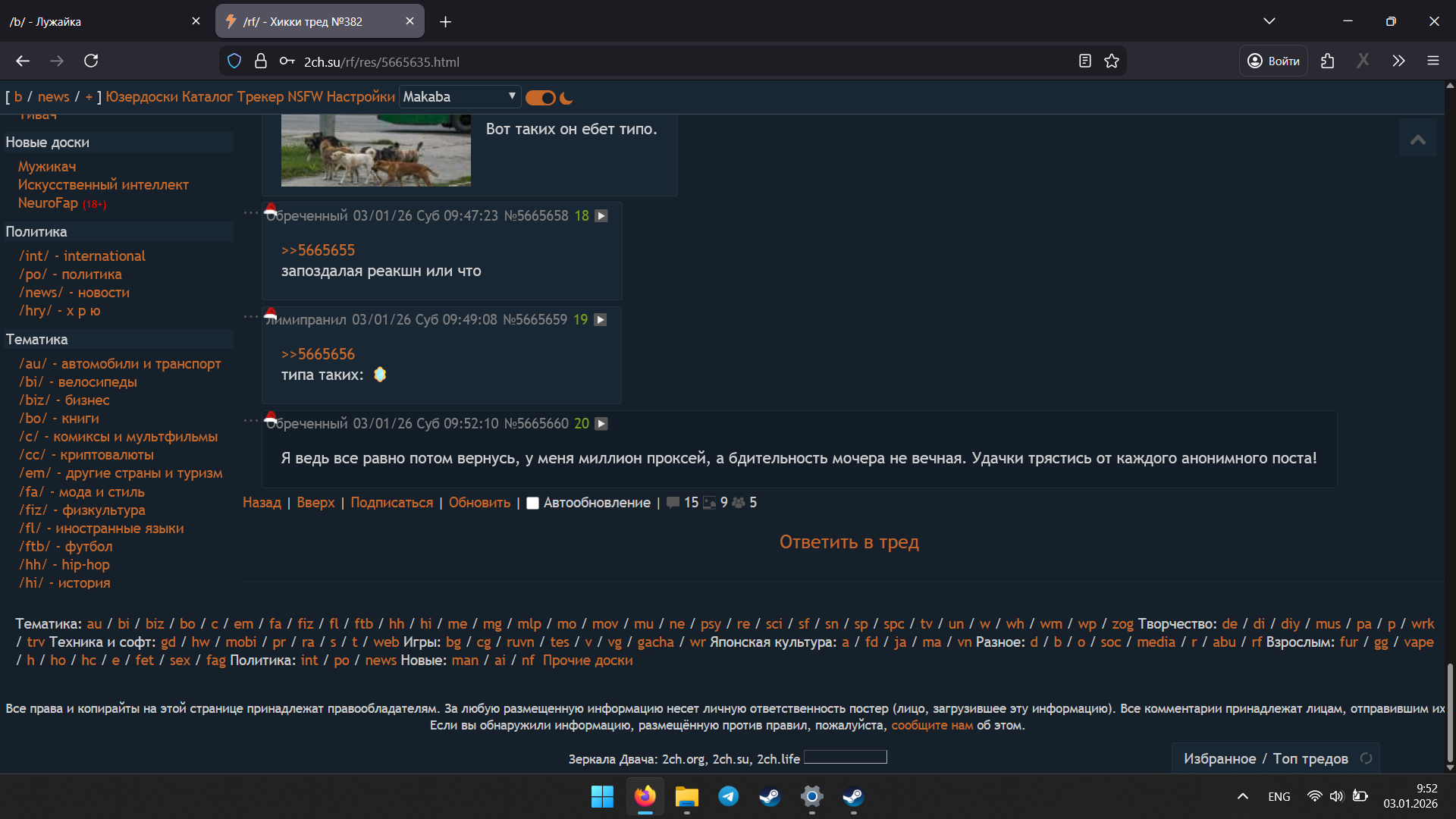Open Firefox reader view icon

[x=1084, y=61]
